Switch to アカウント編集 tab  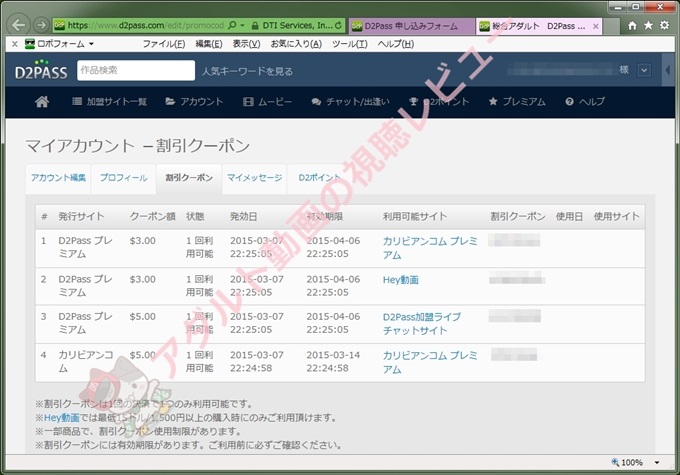click(x=58, y=178)
